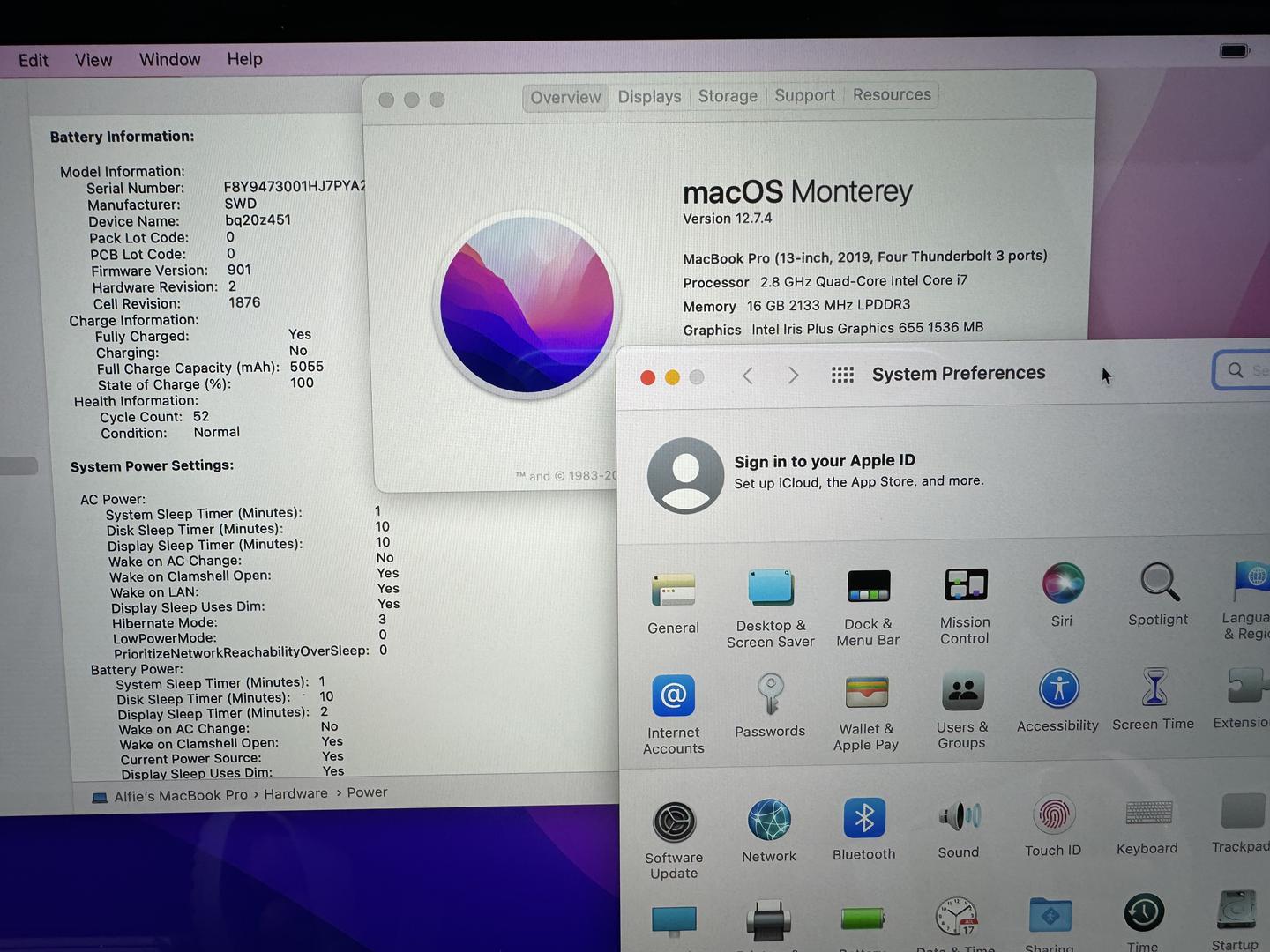The height and width of the screenshot is (952, 1270).
Task: Click the macOS Monterey logo image
Action: 527,305
